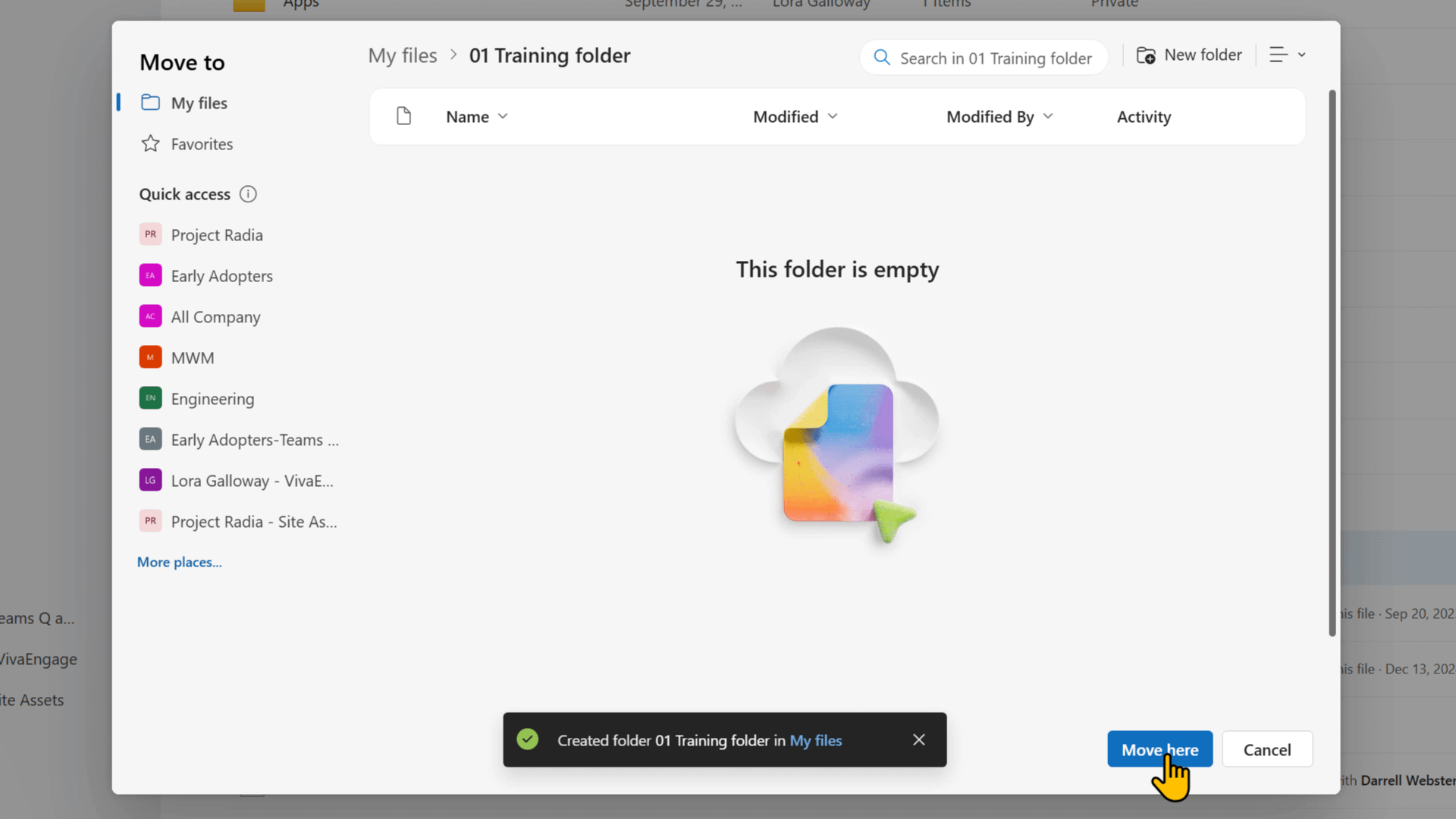1456x819 pixels.
Task: Create a New folder
Action: (x=1188, y=55)
